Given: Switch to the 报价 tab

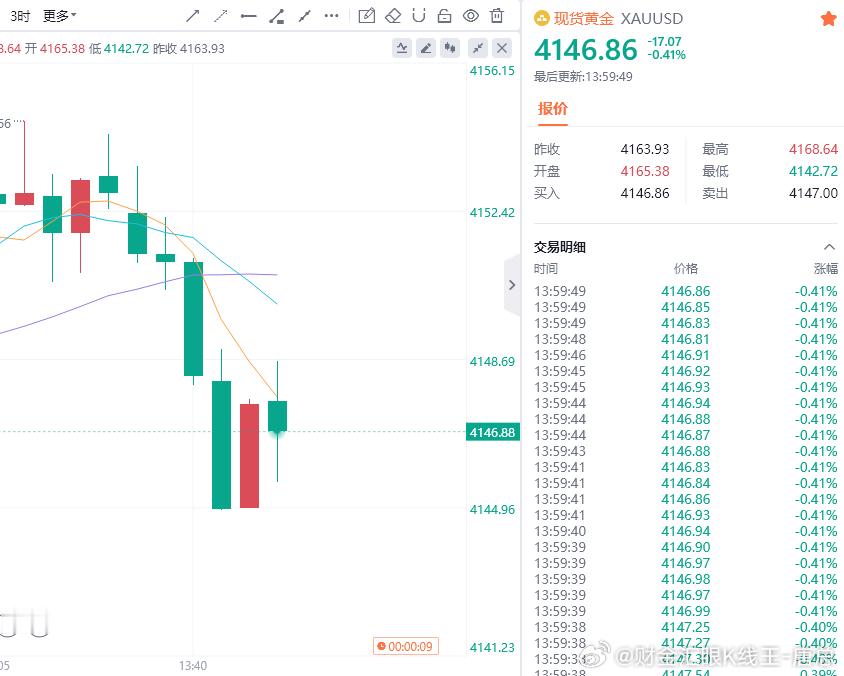Looking at the screenshot, I should [553, 110].
